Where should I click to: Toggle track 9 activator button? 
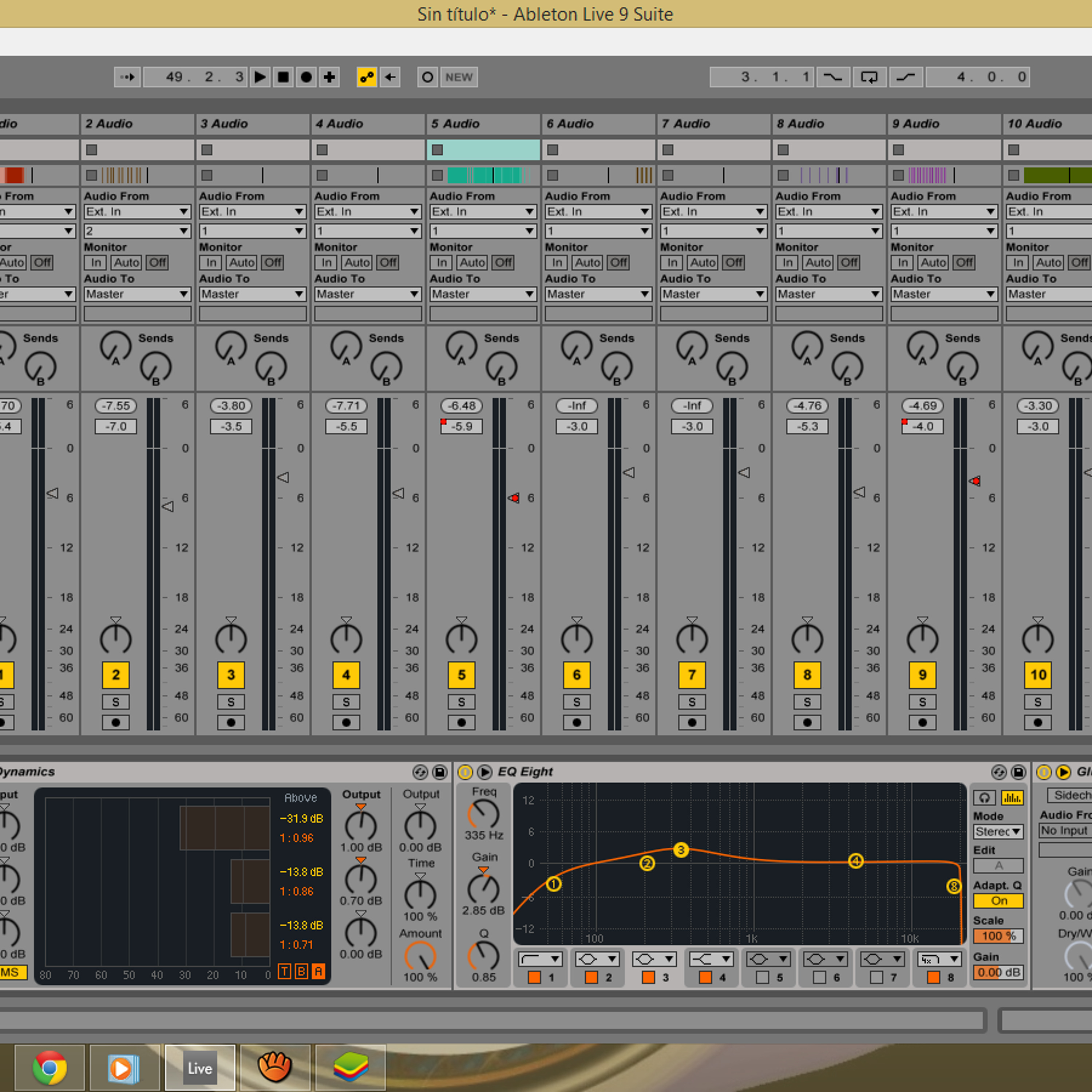922,675
